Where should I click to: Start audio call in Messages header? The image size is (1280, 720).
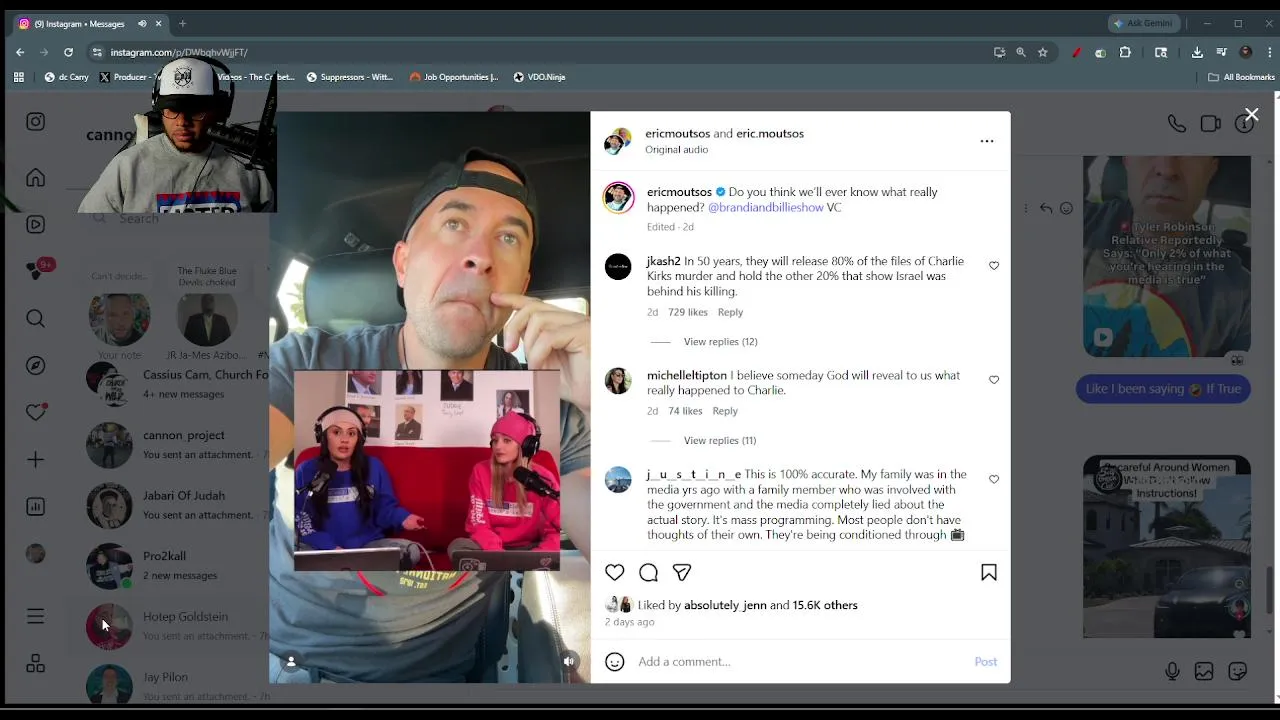[x=1177, y=124]
